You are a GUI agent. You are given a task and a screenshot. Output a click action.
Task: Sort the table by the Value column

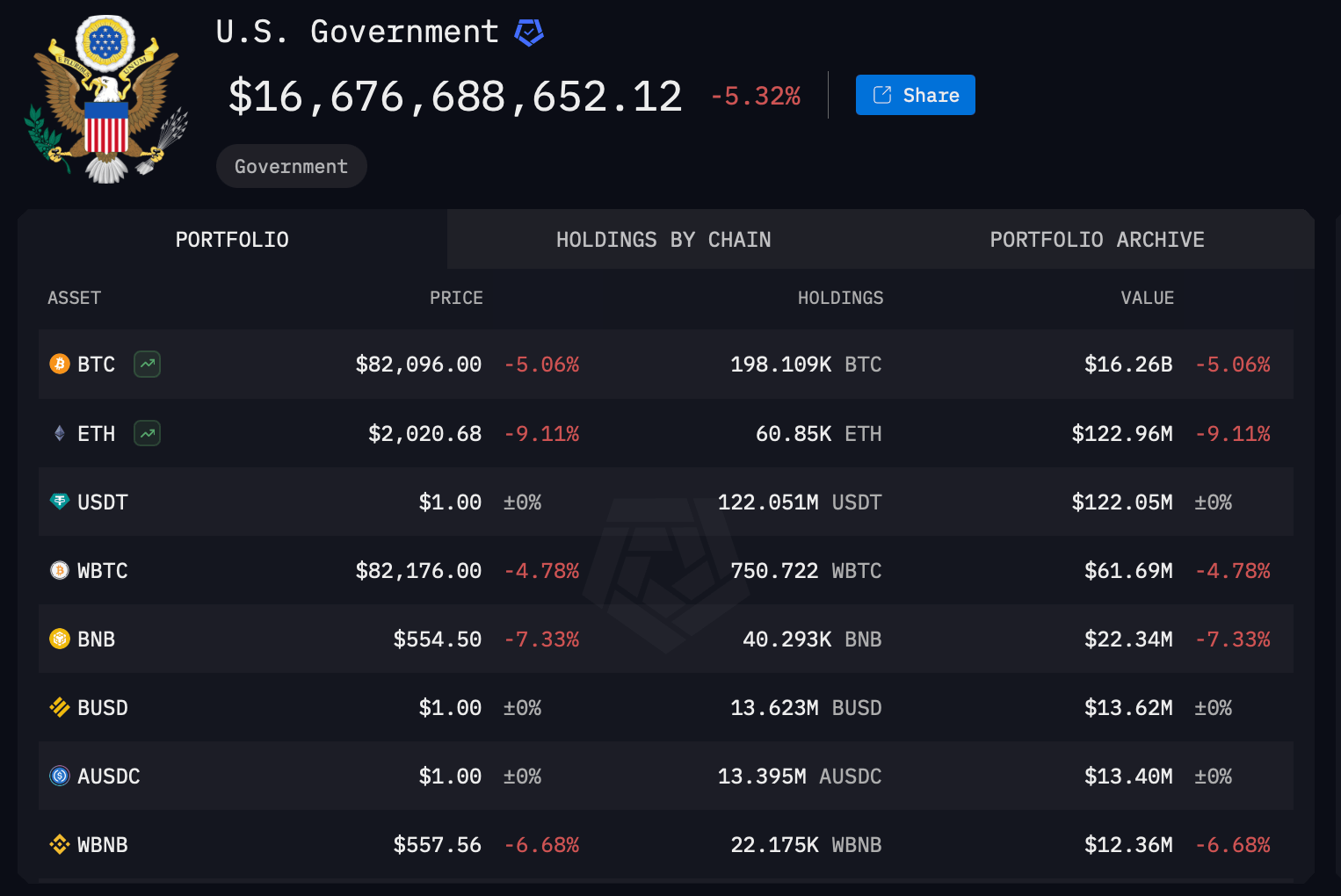[1147, 298]
